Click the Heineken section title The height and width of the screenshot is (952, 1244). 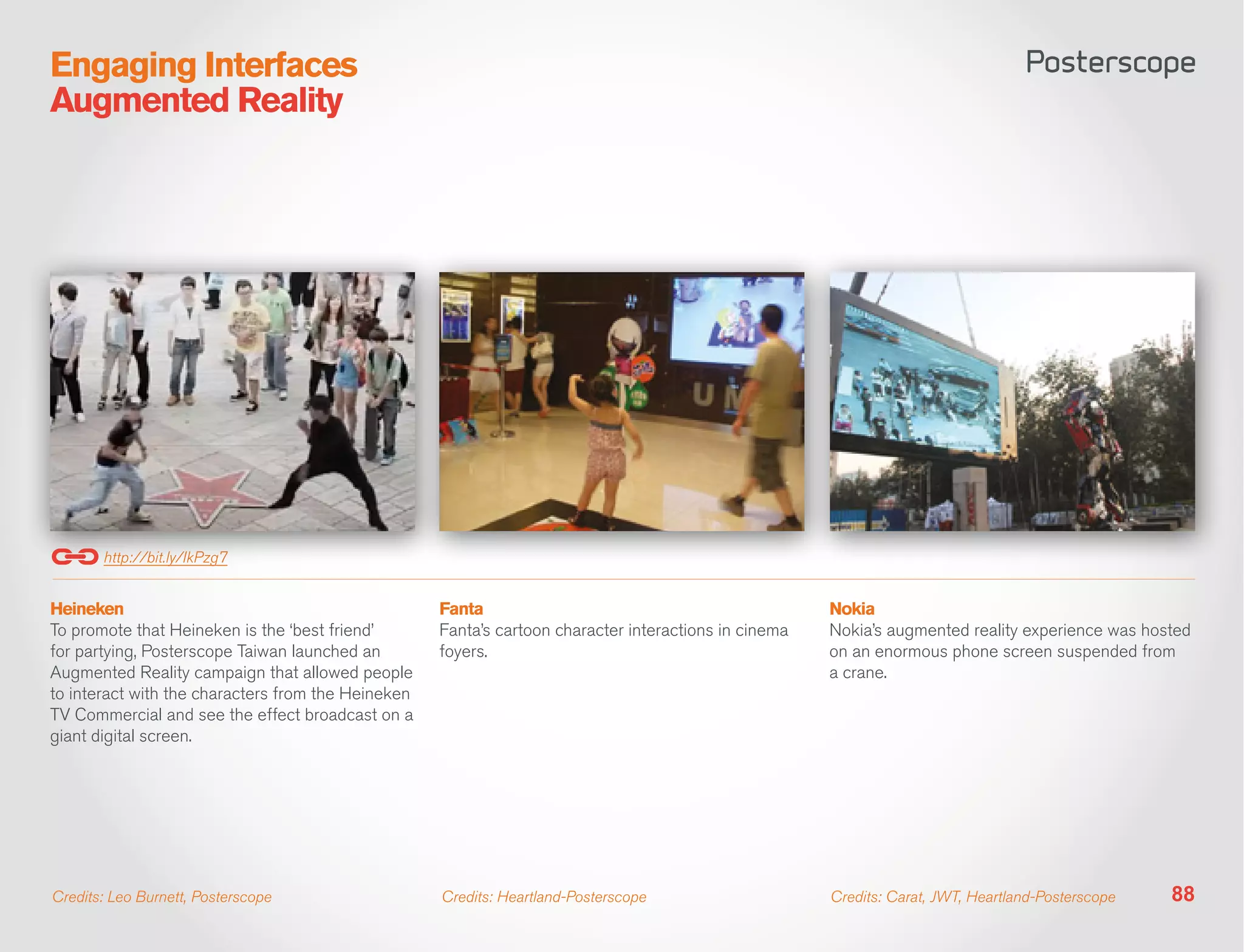[x=87, y=608]
